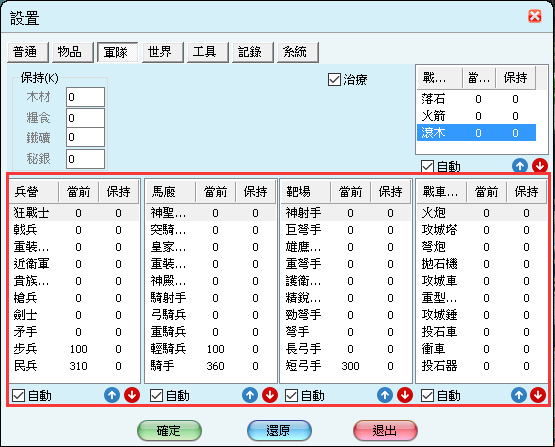Select the 火箭 row in defense list
Viewport: 555px width, 447px height.
click(476, 116)
